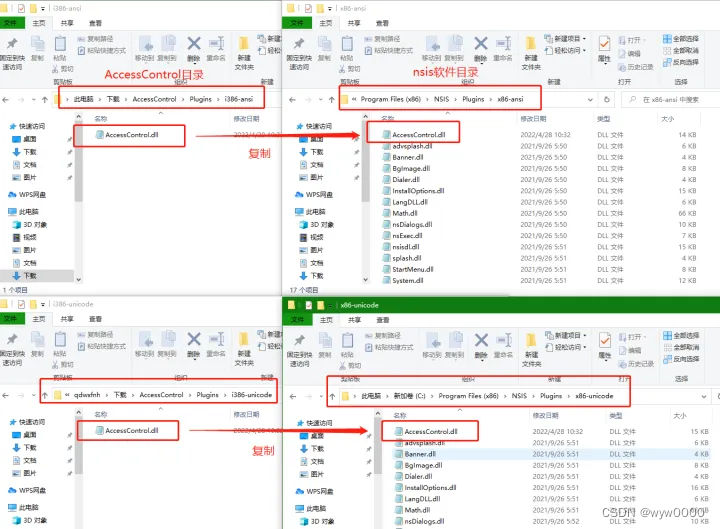Click Paste icon in i386-ansi window ribbon
Viewport: 720px width, 529px height.
coord(60,49)
